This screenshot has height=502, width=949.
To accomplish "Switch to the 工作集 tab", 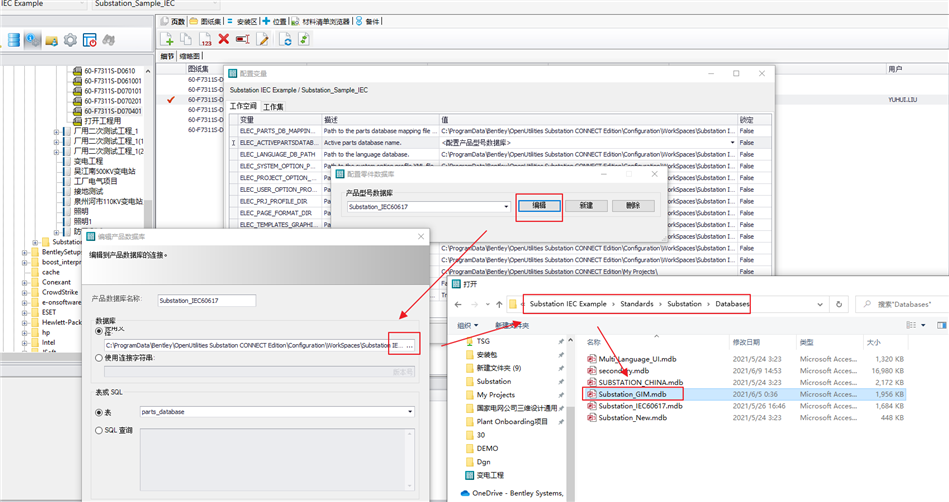I will coord(273,106).
